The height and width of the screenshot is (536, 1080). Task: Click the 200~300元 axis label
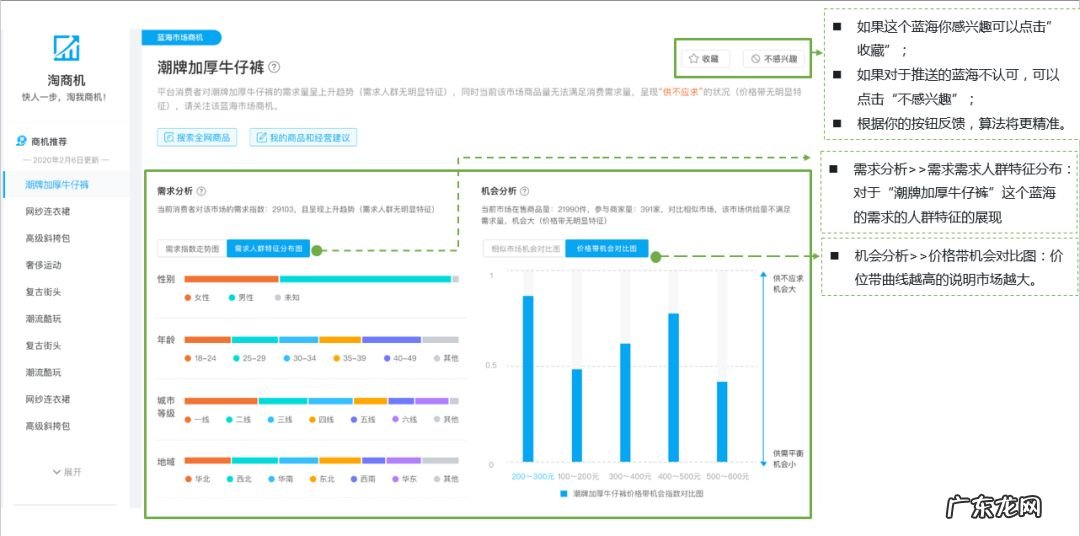point(532,476)
